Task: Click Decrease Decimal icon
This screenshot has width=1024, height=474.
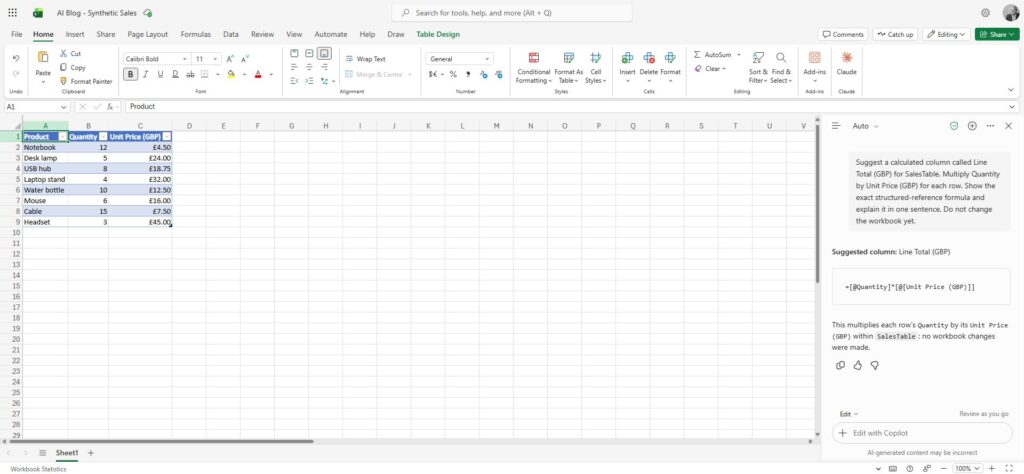Action: pos(499,74)
